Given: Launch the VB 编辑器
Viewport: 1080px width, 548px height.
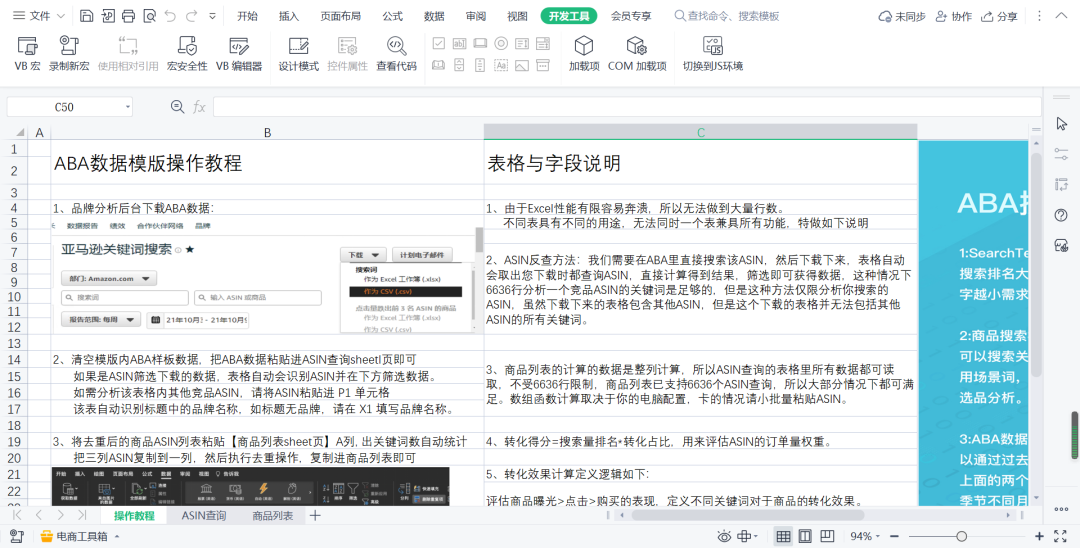Looking at the screenshot, I should click(239, 46).
